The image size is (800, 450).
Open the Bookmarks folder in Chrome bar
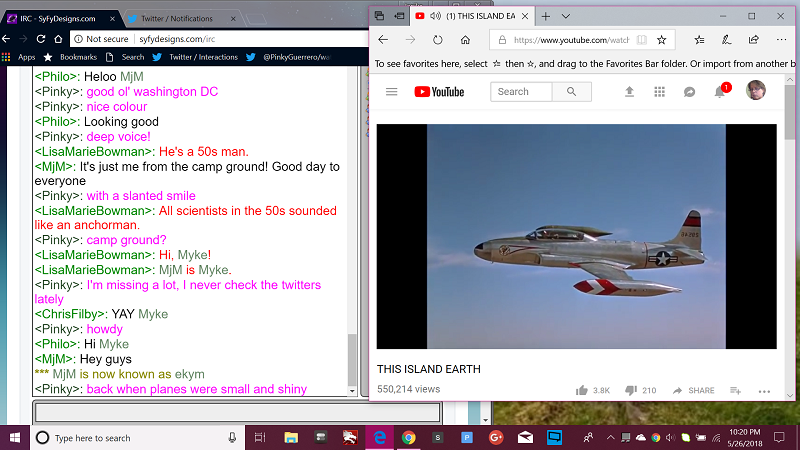click(x=70, y=57)
